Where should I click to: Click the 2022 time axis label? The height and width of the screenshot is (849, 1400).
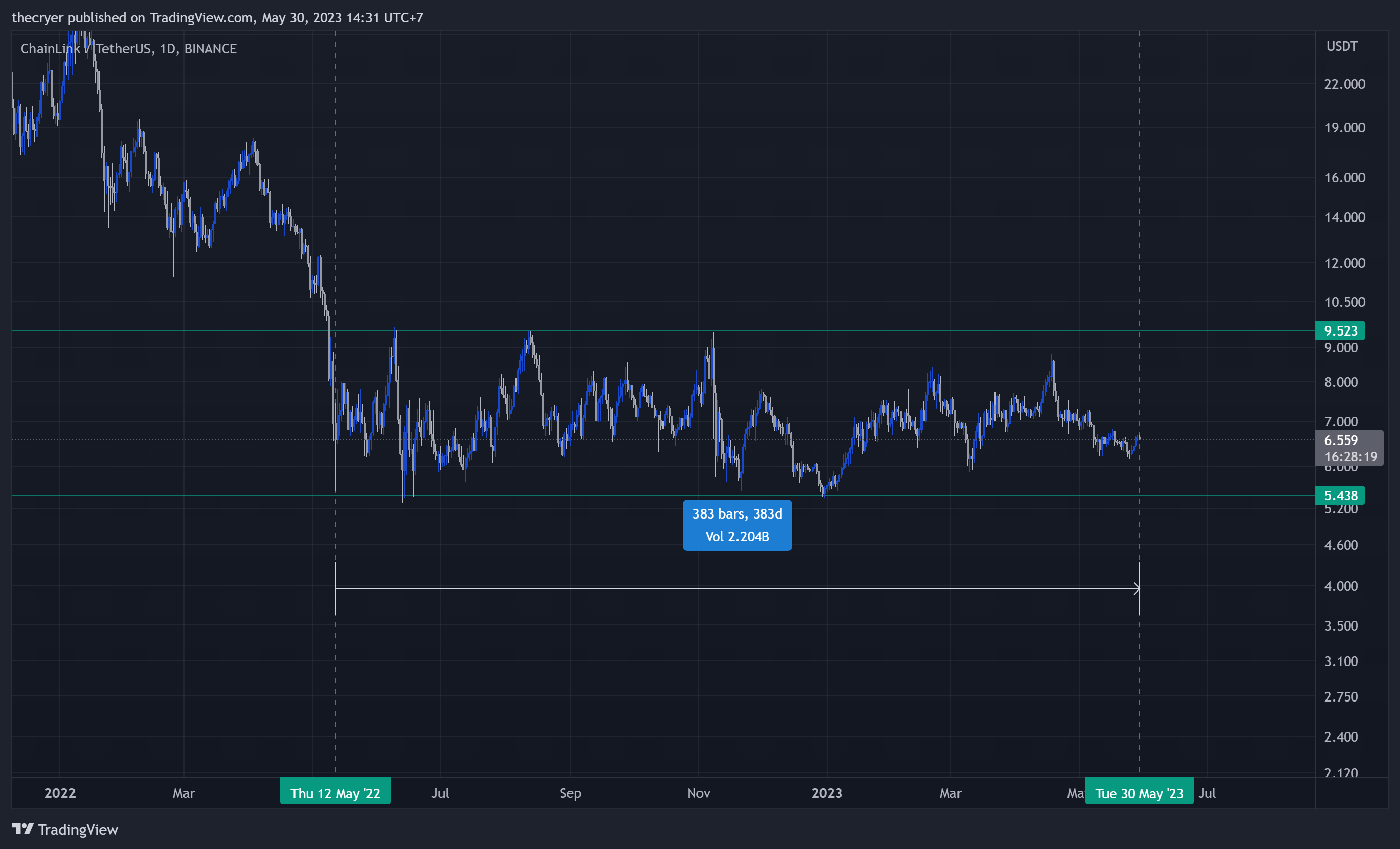(x=60, y=793)
